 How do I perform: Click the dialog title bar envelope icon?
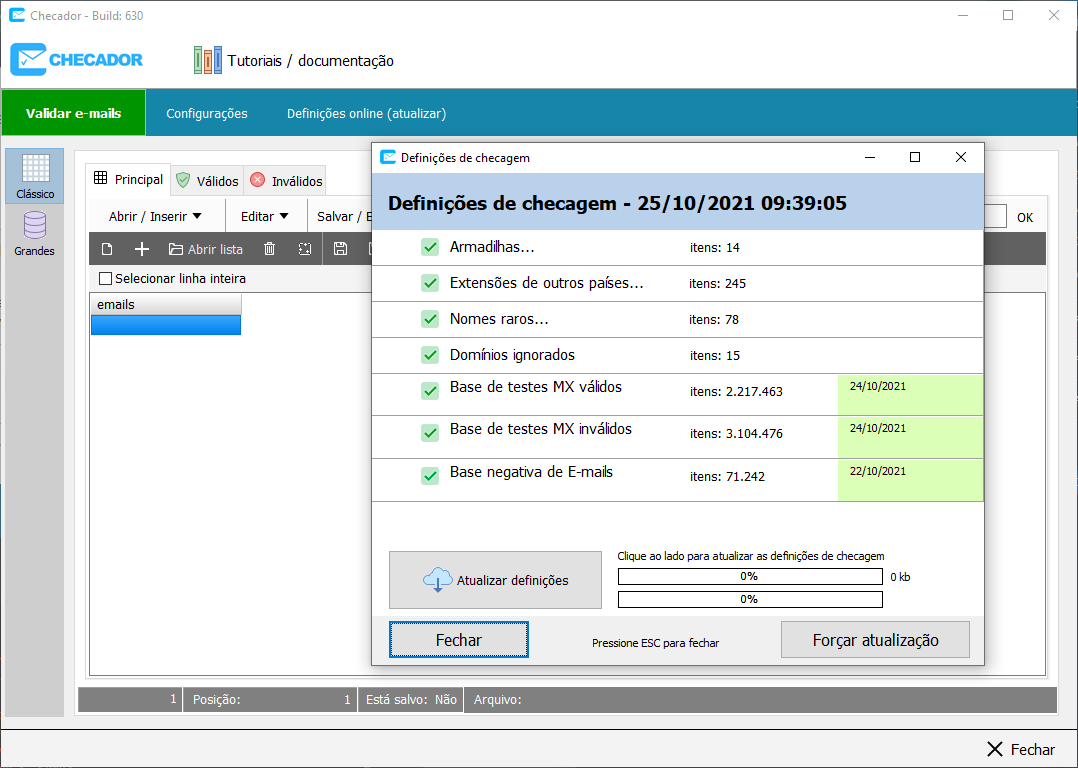tap(388, 157)
